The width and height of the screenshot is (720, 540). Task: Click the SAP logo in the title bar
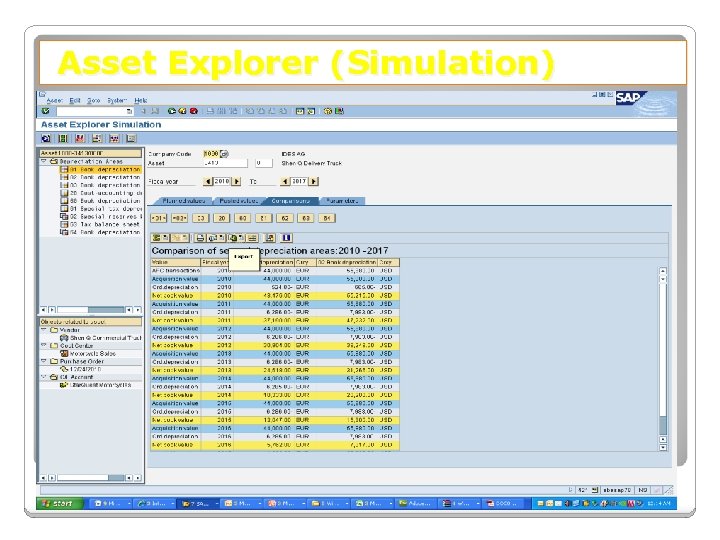[629, 98]
